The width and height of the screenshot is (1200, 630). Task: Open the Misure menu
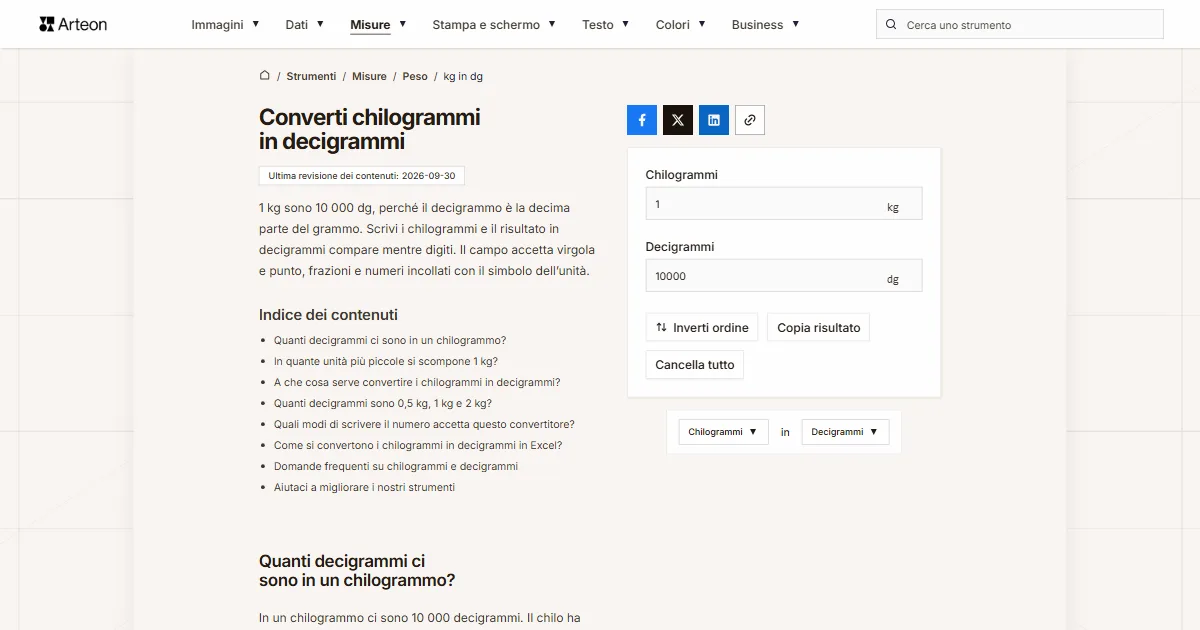click(378, 24)
